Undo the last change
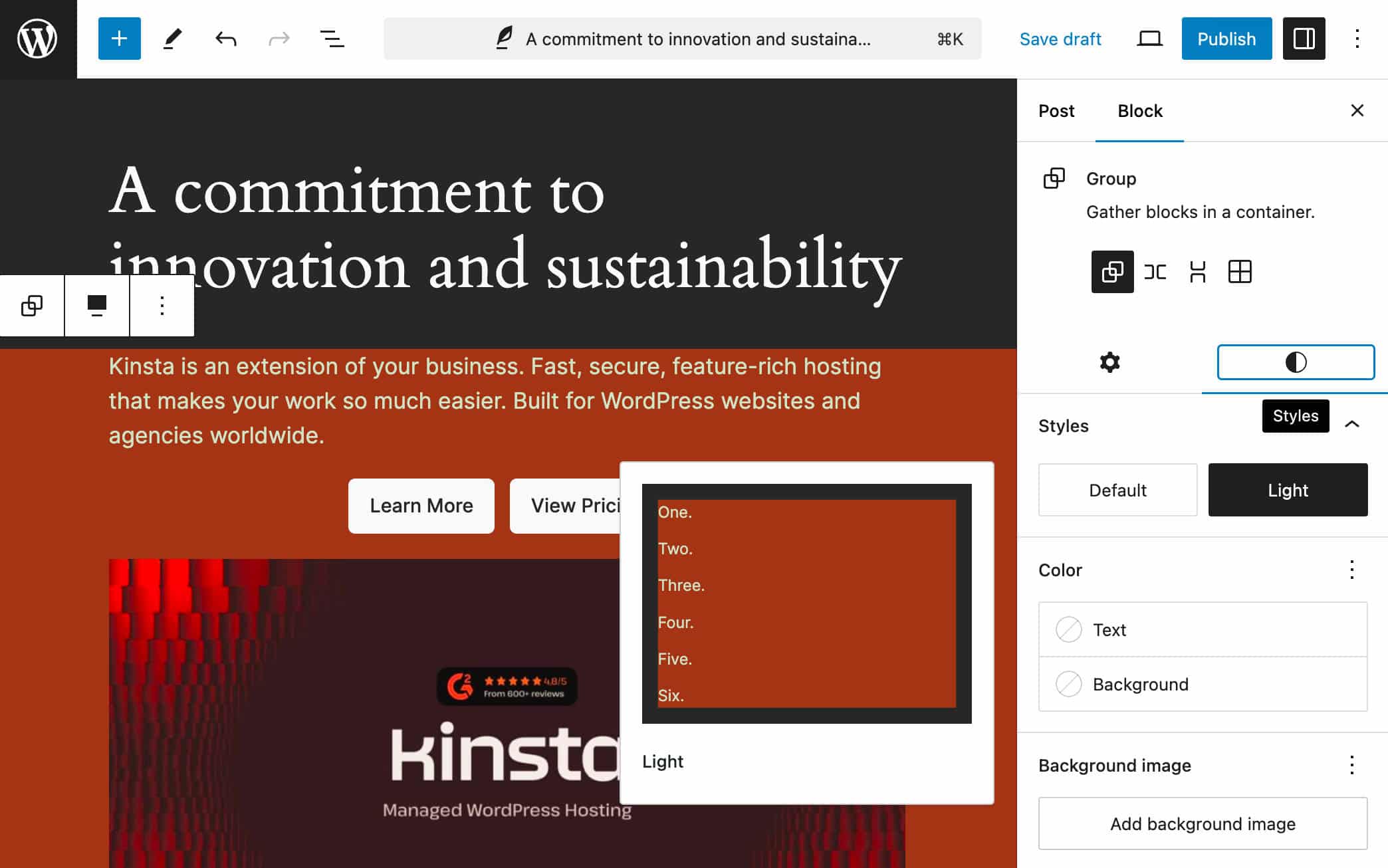This screenshot has width=1388, height=868. tap(225, 39)
